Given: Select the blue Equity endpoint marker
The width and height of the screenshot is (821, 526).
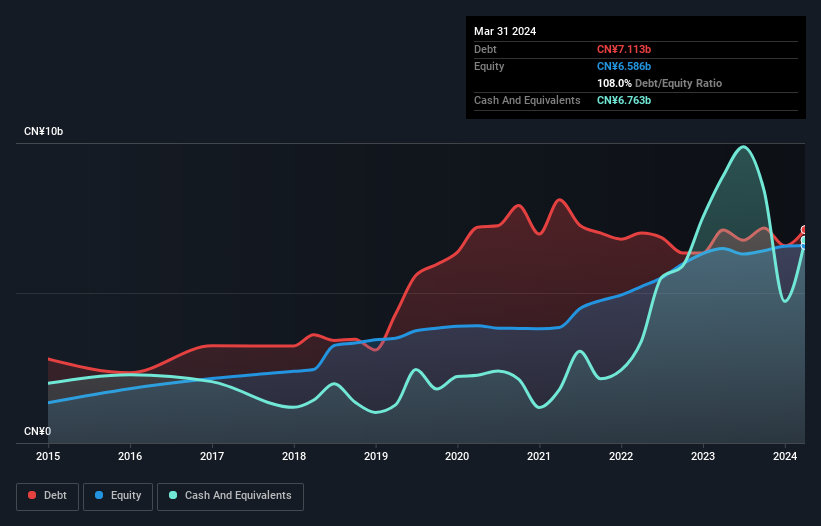Looking at the screenshot, I should 805,246.
